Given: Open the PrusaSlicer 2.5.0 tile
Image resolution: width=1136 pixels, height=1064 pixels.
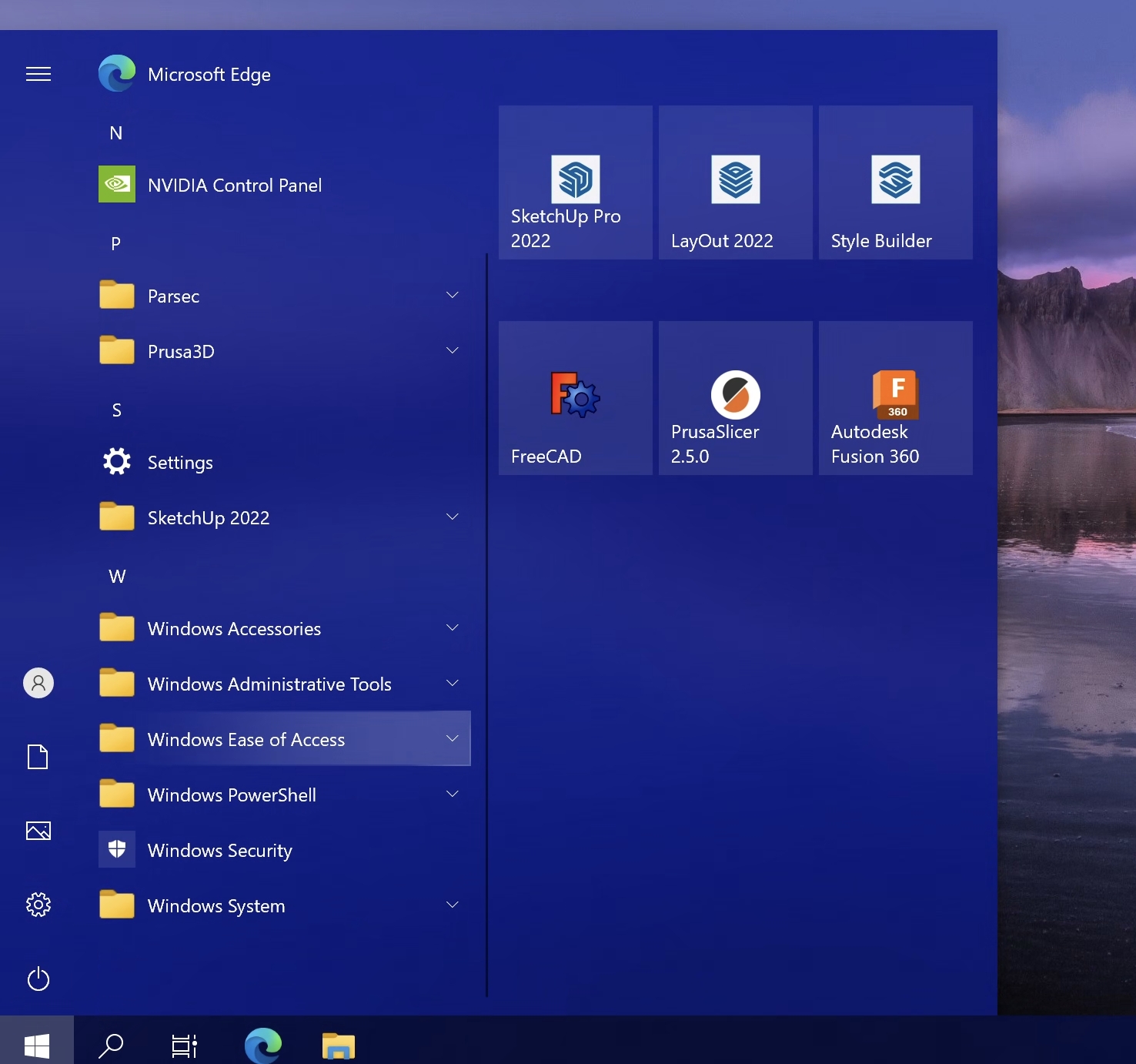Looking at the screenshot, I should pyautogui.click(x=736, y=398).
